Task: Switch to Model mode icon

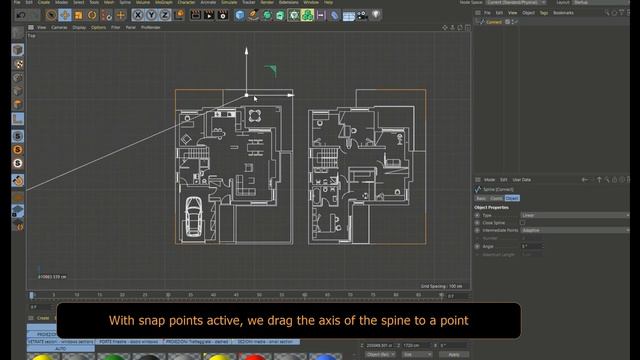Action: pos(18,50)
